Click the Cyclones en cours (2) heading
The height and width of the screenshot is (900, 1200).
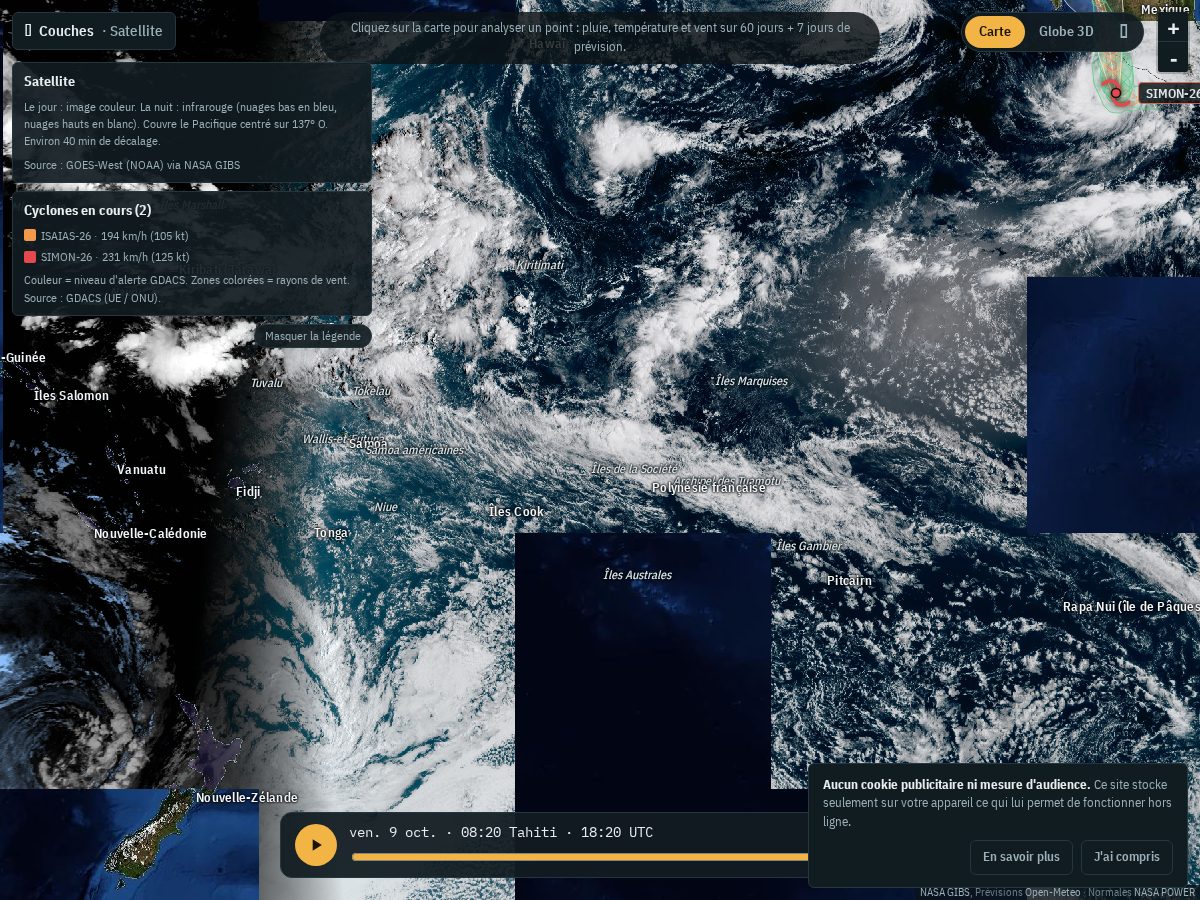click(88, 210)
